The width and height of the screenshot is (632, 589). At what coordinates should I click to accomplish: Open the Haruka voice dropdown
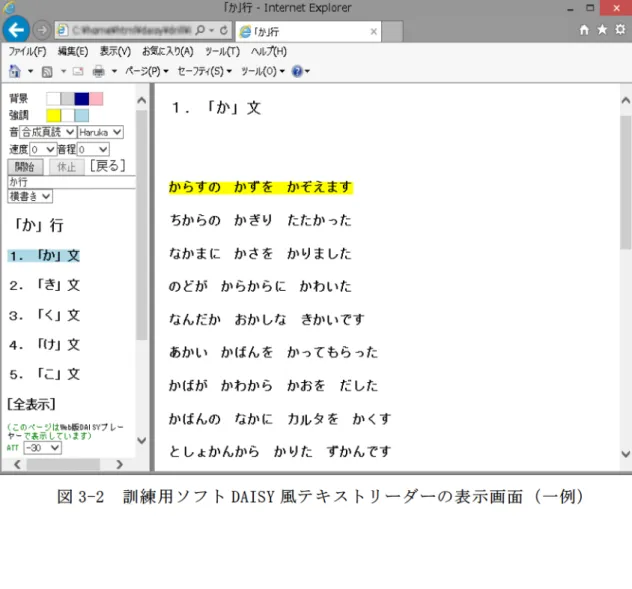tap(100, 132)
